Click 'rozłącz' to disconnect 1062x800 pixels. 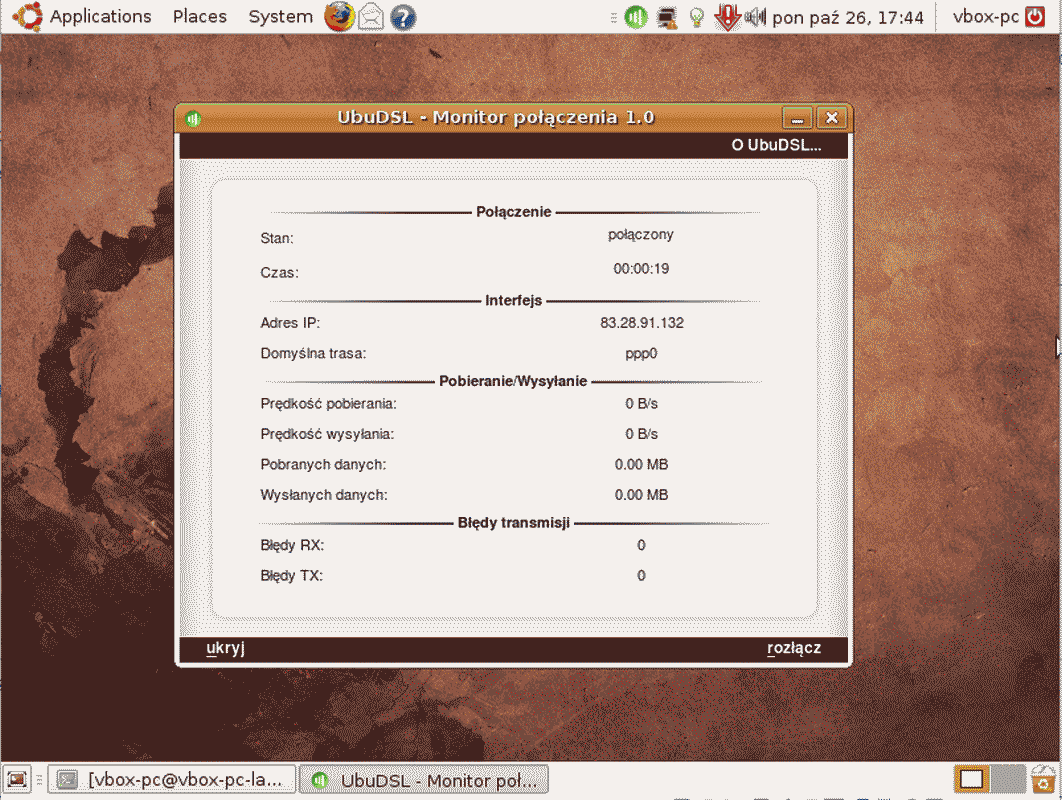click(x=794, y=648)
